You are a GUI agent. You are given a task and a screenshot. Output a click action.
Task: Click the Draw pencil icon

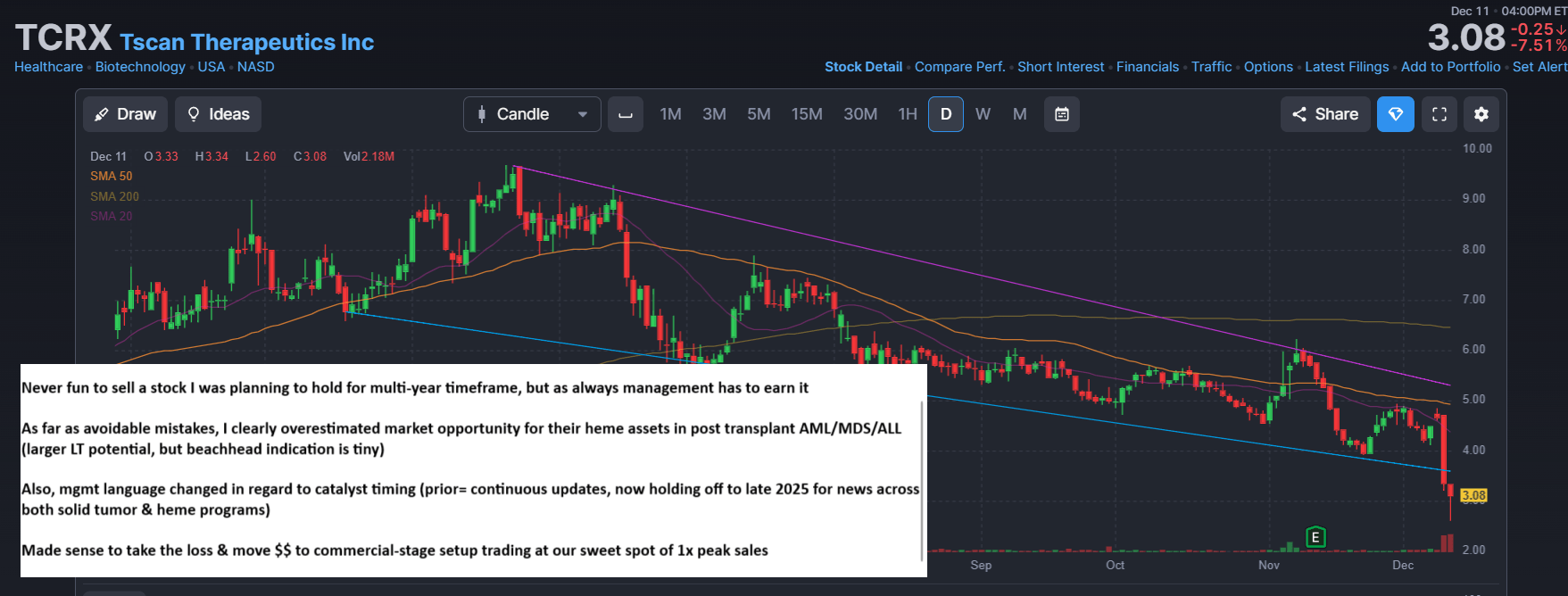coord(102,114)
